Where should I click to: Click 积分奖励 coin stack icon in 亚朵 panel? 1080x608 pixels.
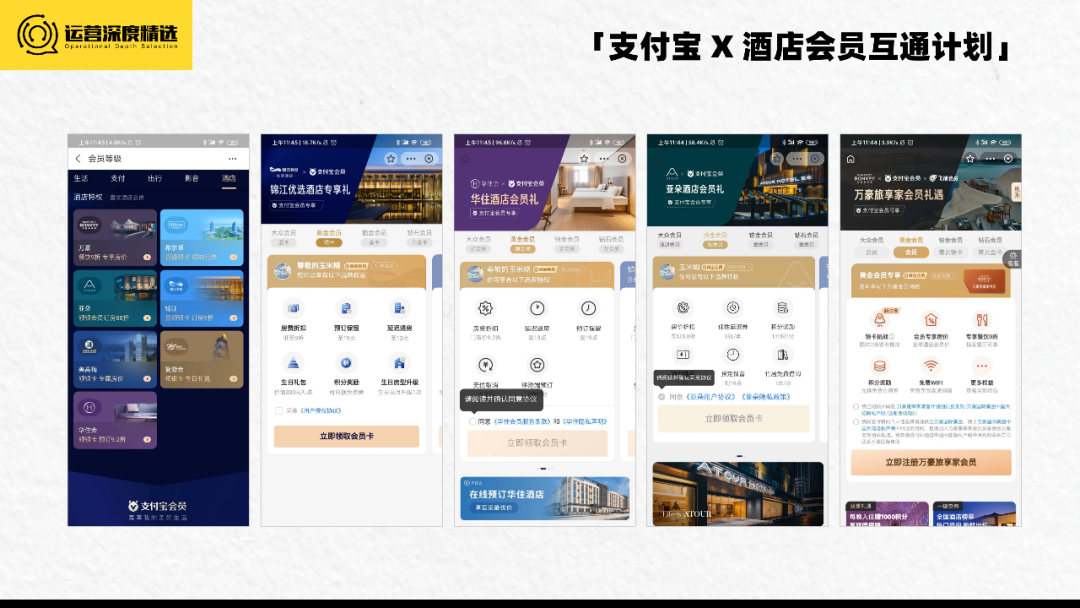click(x=782, y=308)
